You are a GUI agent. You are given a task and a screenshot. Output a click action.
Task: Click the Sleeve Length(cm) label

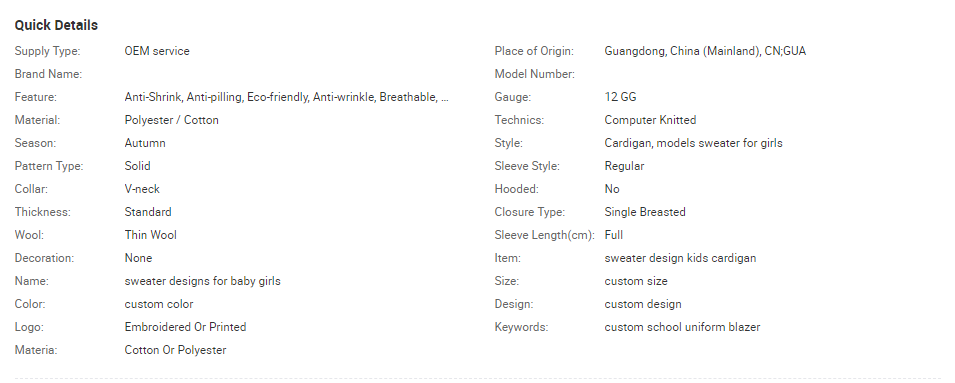tap(544, 235)
